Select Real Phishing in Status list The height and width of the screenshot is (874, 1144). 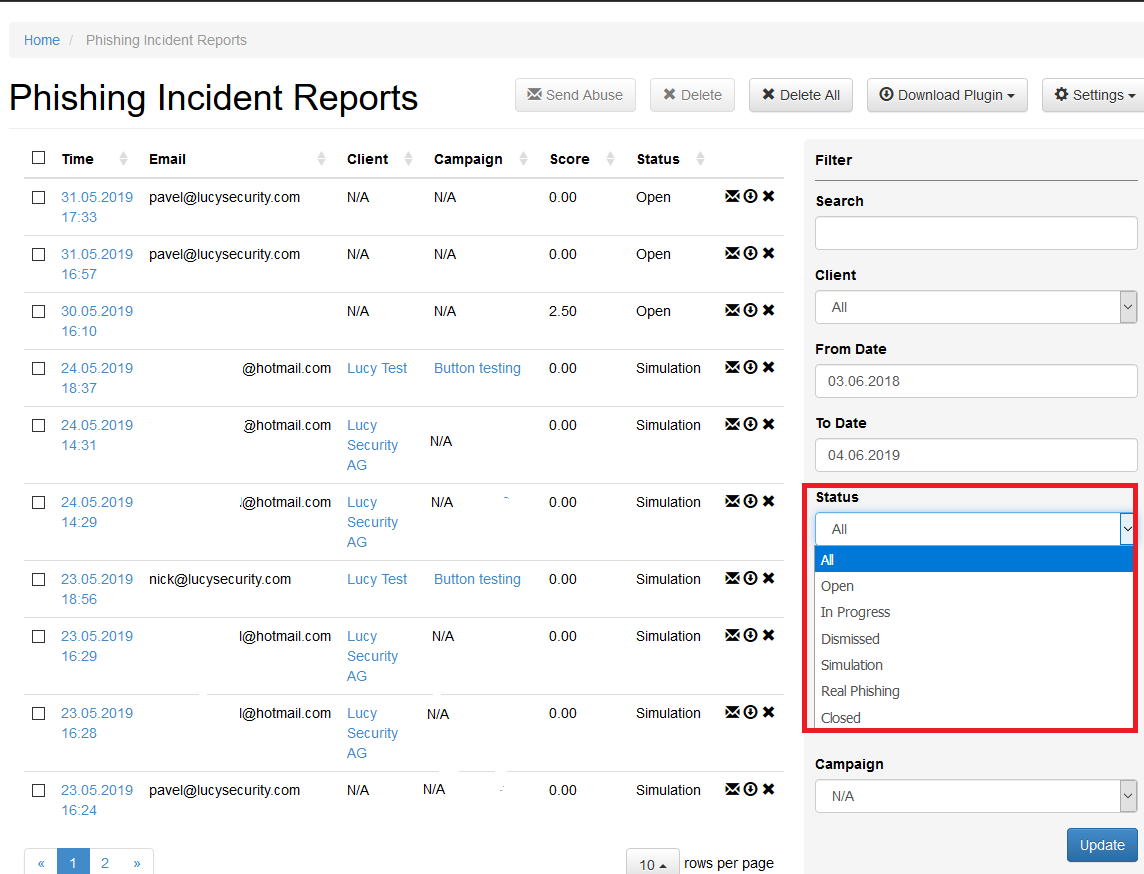coord(859,691)
